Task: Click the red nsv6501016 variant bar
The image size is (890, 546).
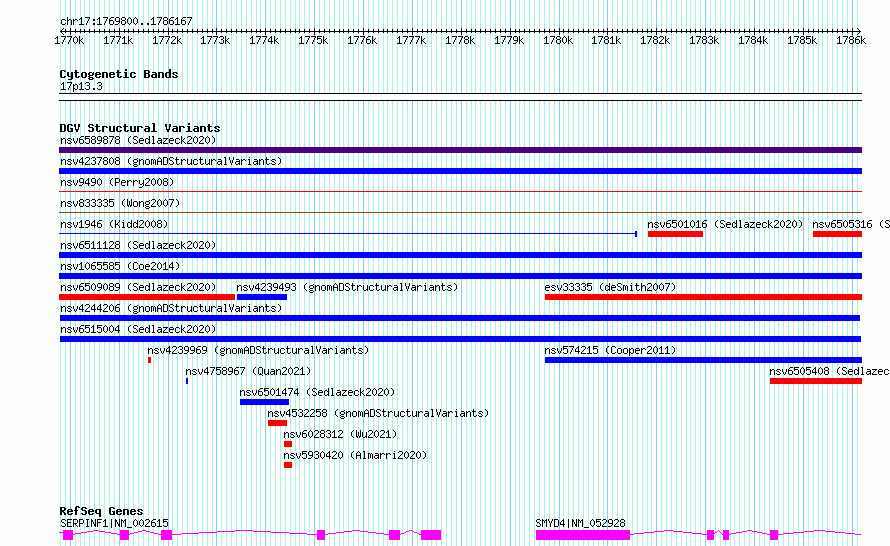Action: pos(675,234)
